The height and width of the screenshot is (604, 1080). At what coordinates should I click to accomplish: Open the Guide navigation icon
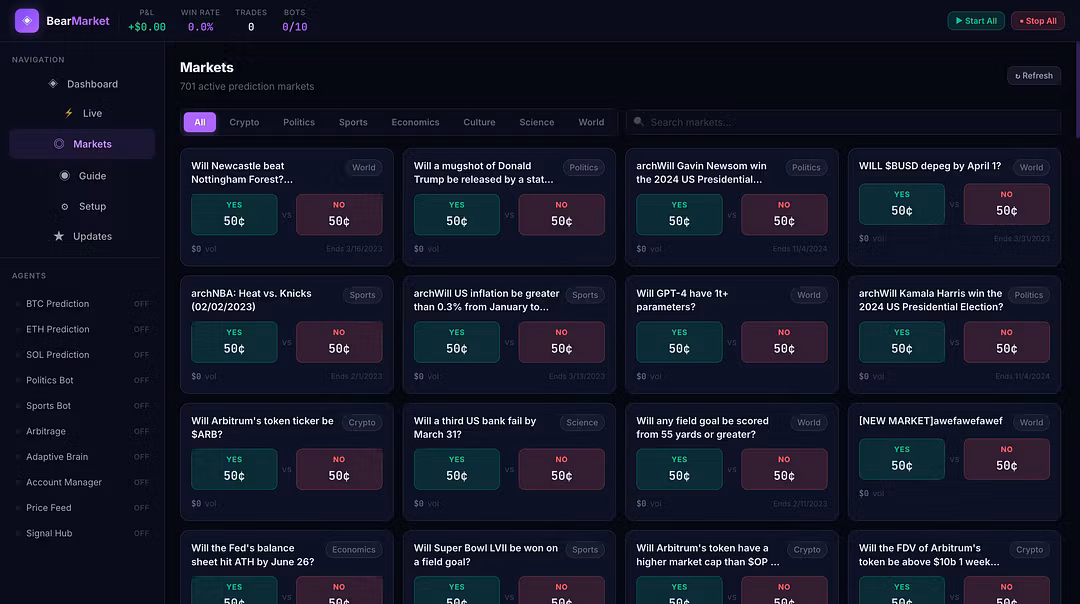65,176
